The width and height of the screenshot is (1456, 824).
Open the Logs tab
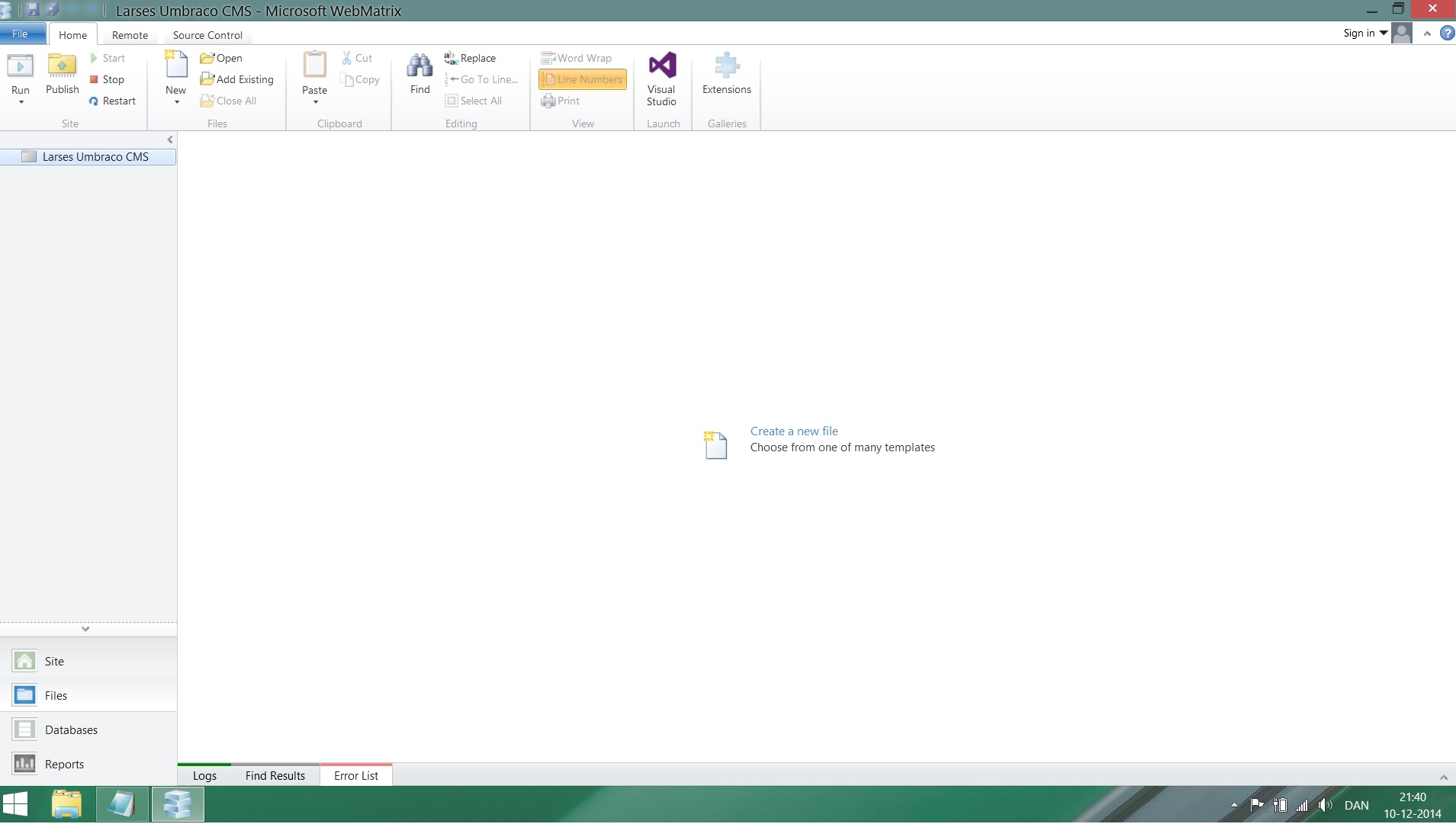click(x=204, y=775)
